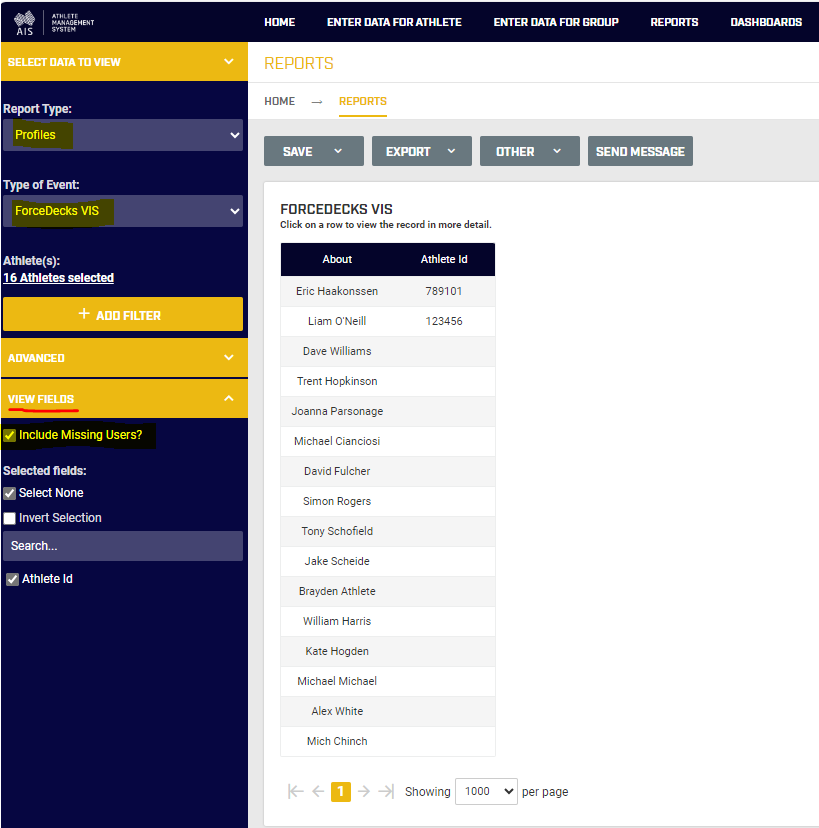
Task: Open Eric Haakonssen's record row
Action: coord(388,291)
